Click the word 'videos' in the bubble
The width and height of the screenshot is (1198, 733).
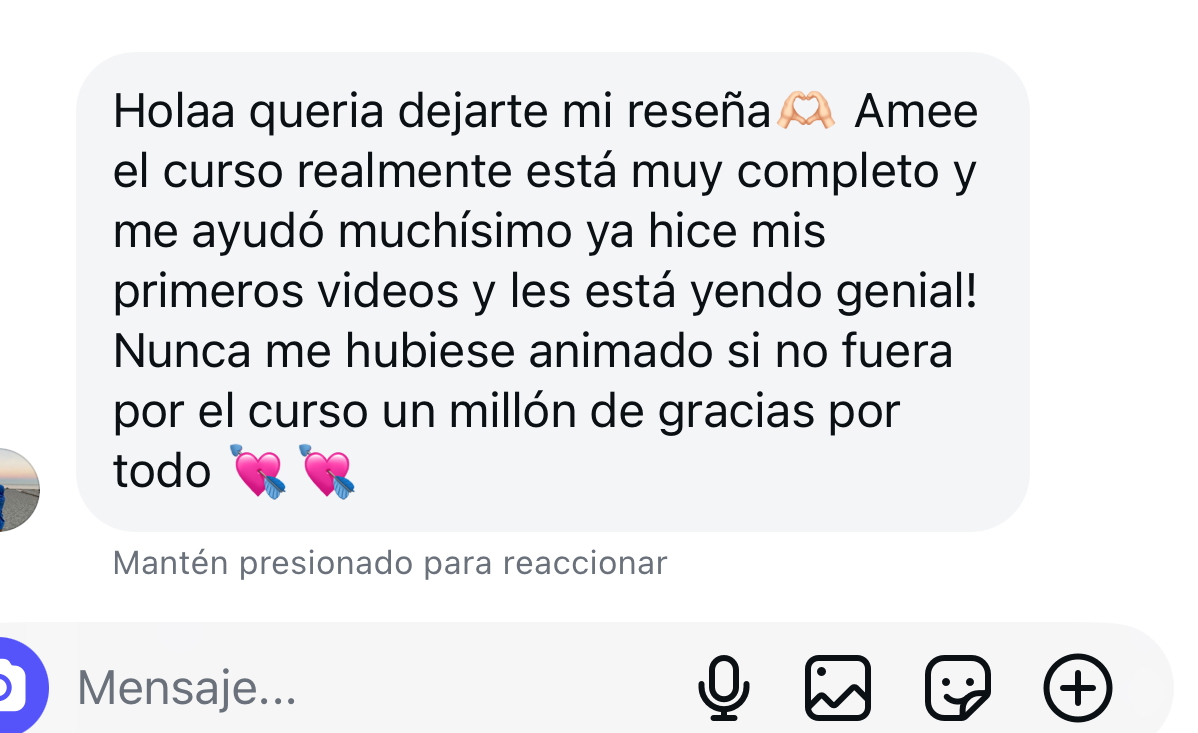coord(388,291)
